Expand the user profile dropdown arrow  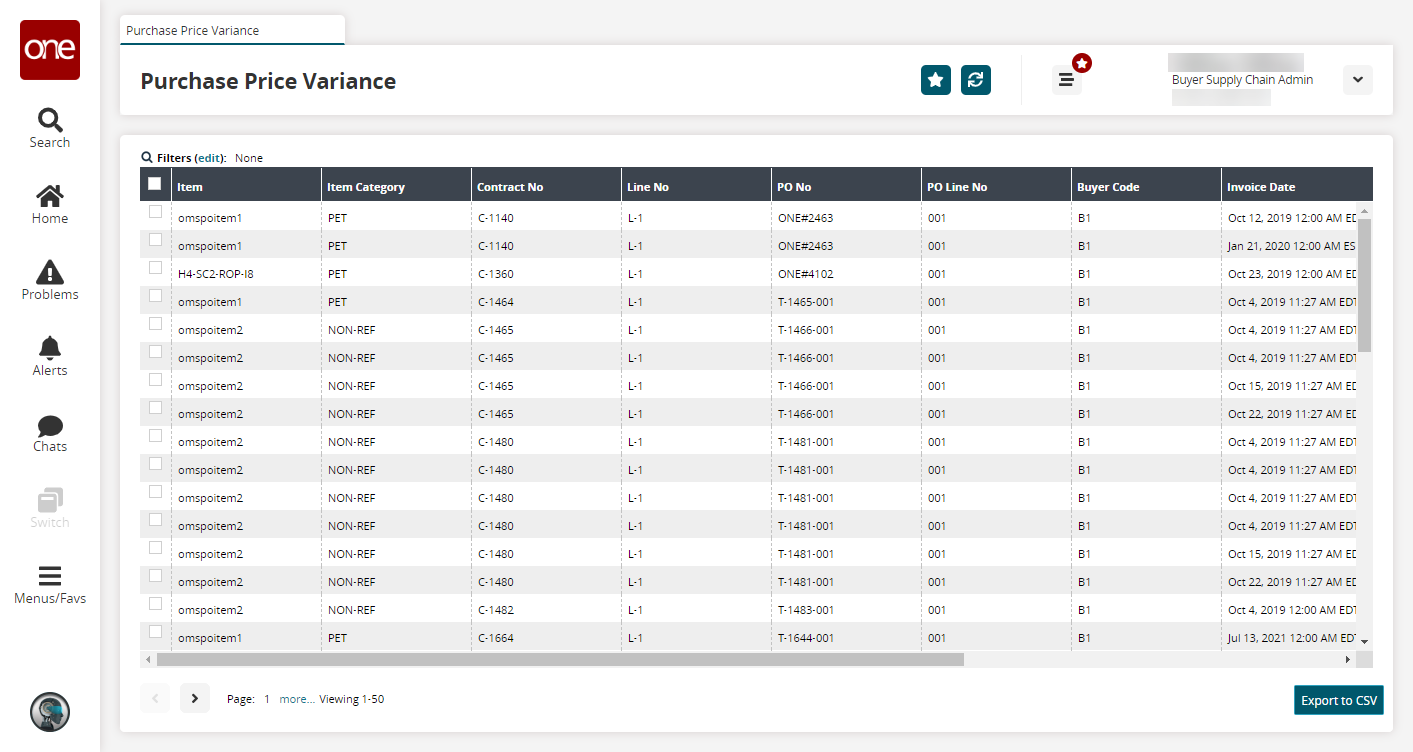[x=1357, y=80]
